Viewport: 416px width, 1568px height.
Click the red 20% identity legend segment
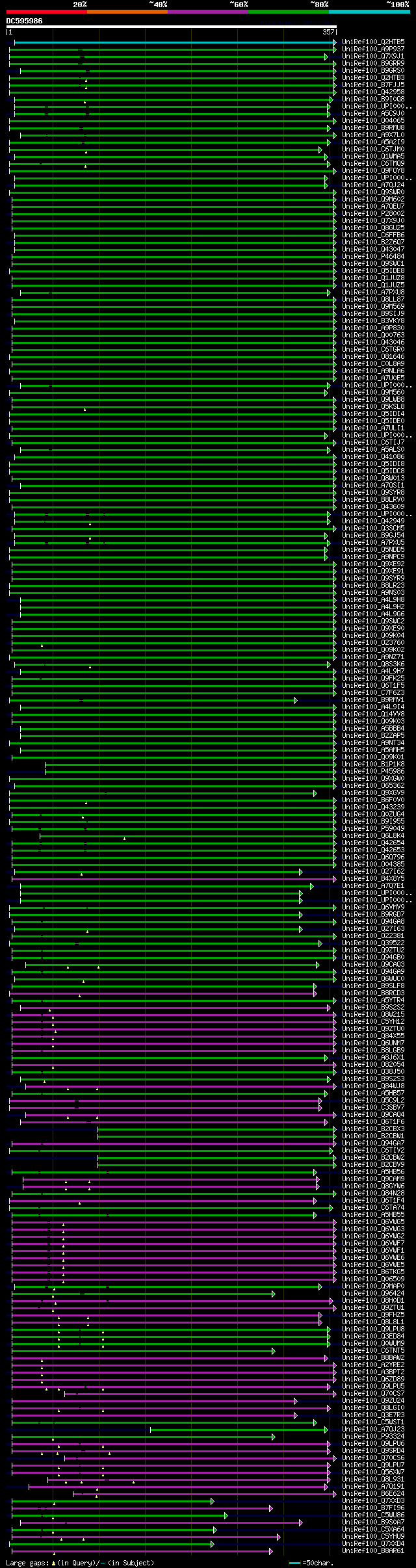46,12
